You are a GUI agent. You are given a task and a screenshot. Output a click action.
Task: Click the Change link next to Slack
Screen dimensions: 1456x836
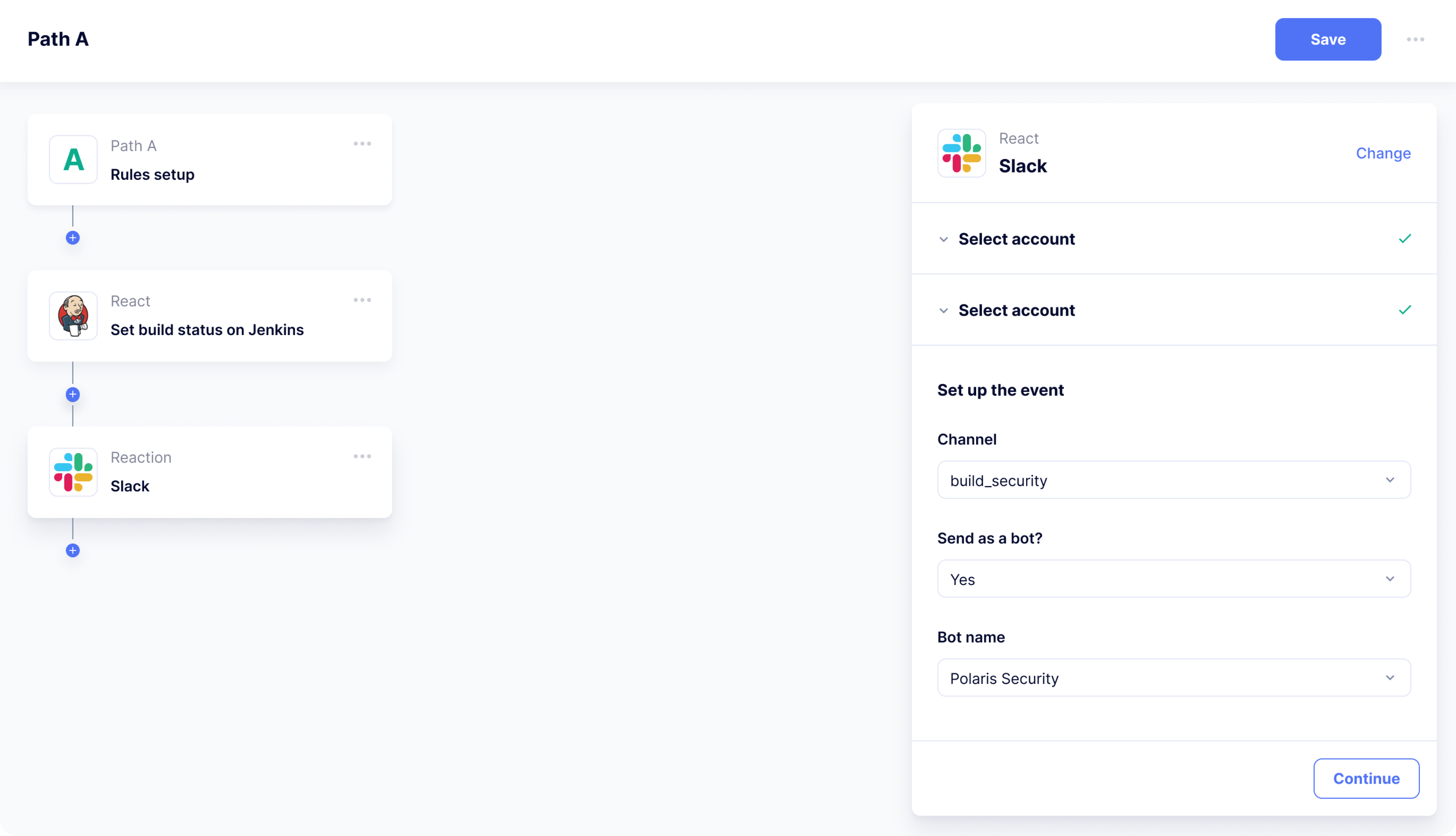[1383, 153]
